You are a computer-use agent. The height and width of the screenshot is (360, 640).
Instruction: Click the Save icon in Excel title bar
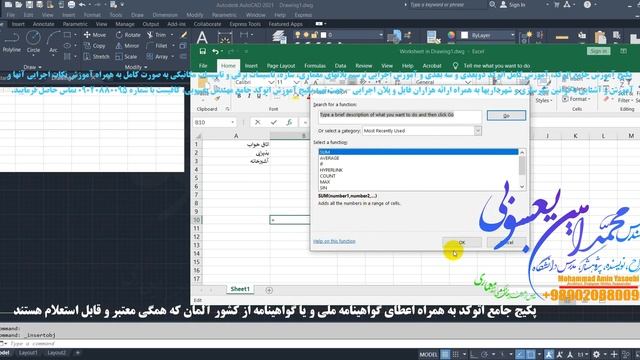pos(202,51)
